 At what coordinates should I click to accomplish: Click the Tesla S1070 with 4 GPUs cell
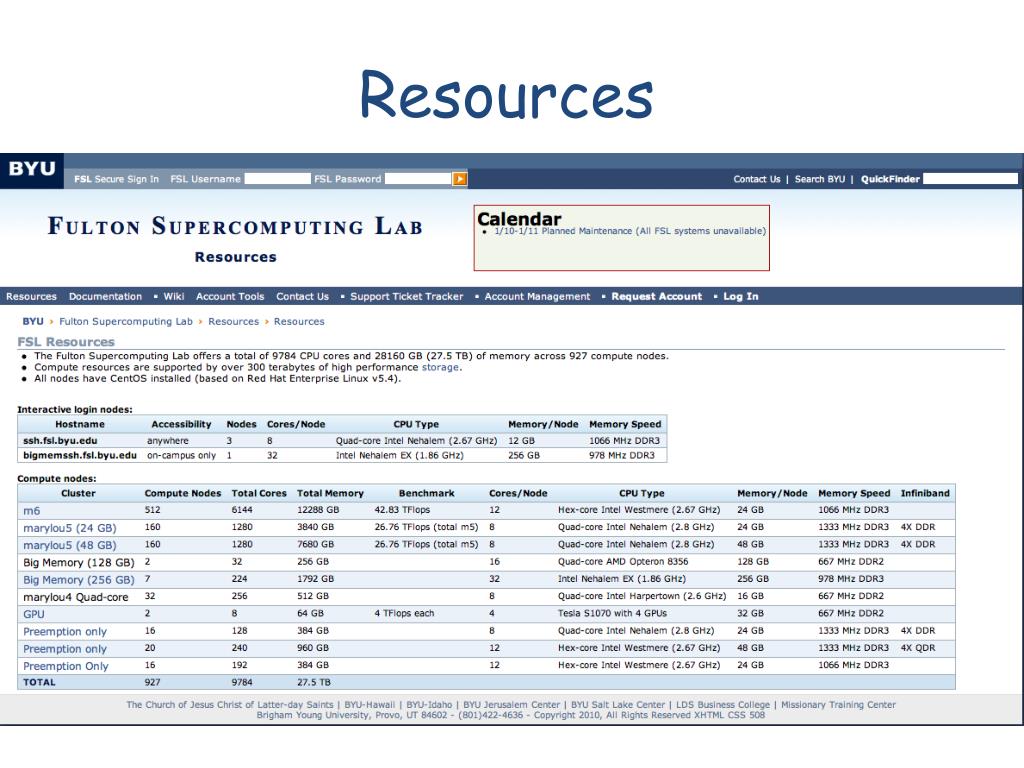(613, 613)
